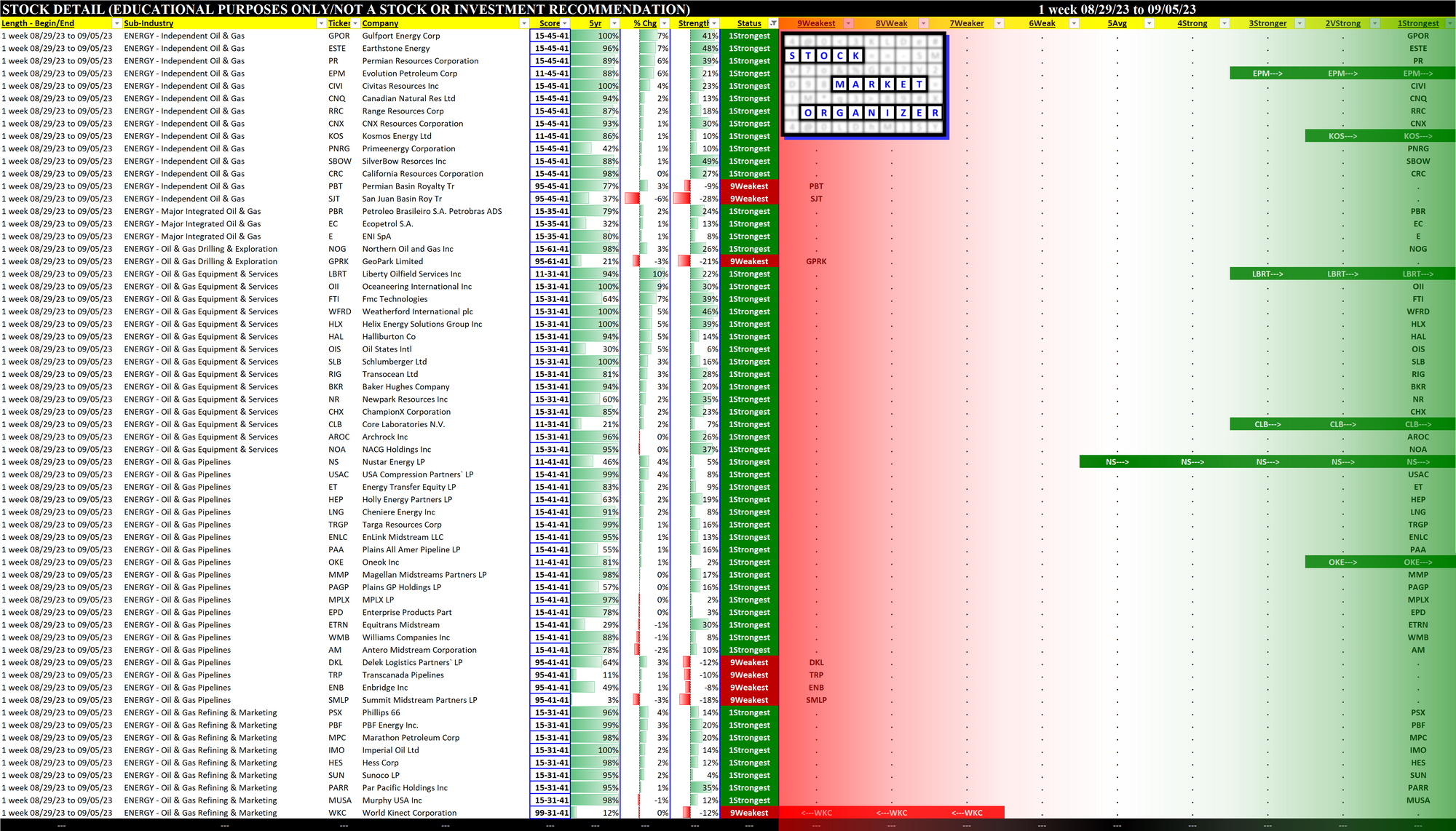This screenshot has width=1456, height=831.
Task: Select the red 9Weakest status cell for SJT
Action: click(749, 199)
